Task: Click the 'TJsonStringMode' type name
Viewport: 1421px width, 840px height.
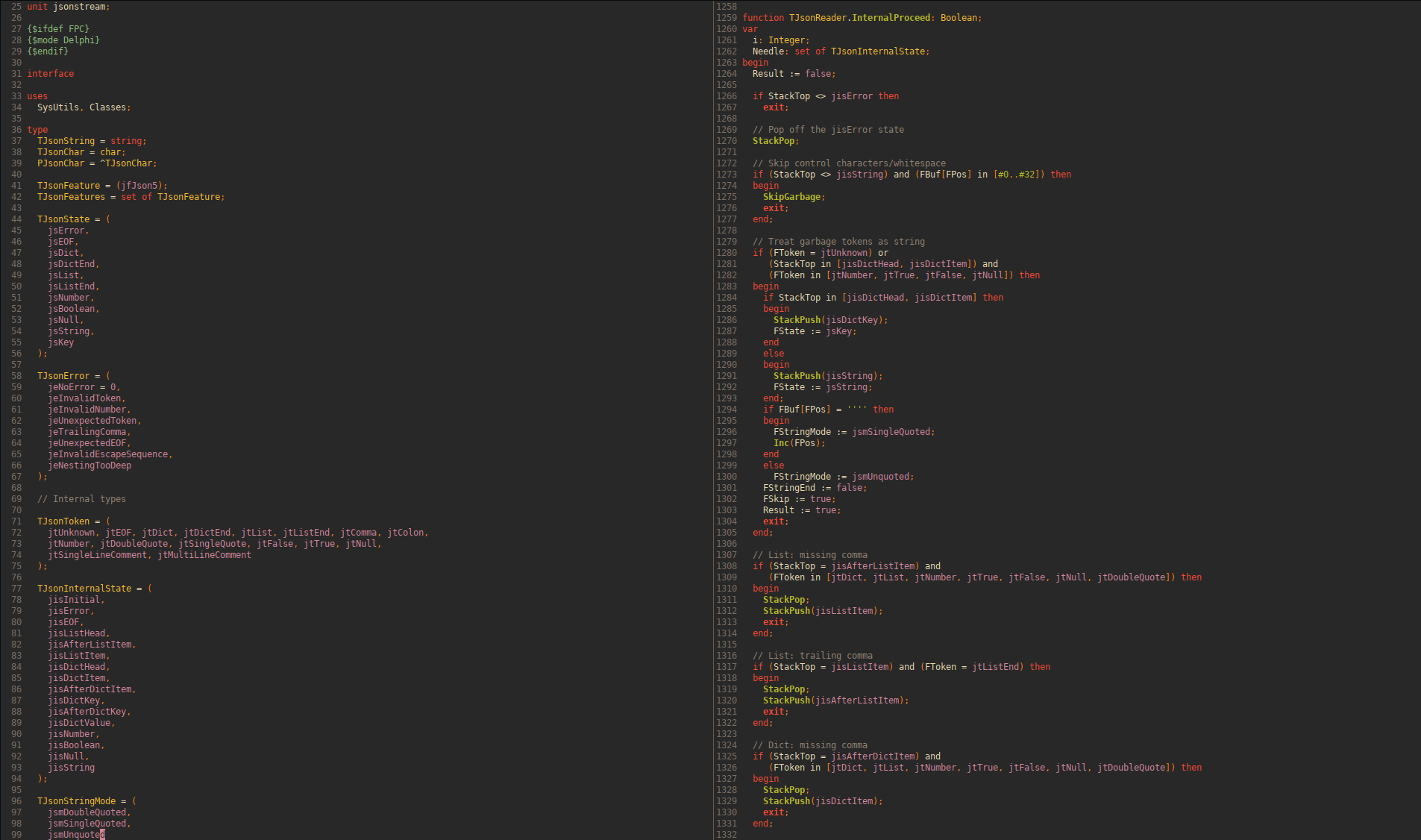Action: pyautogui.click(x=77, y=801)
